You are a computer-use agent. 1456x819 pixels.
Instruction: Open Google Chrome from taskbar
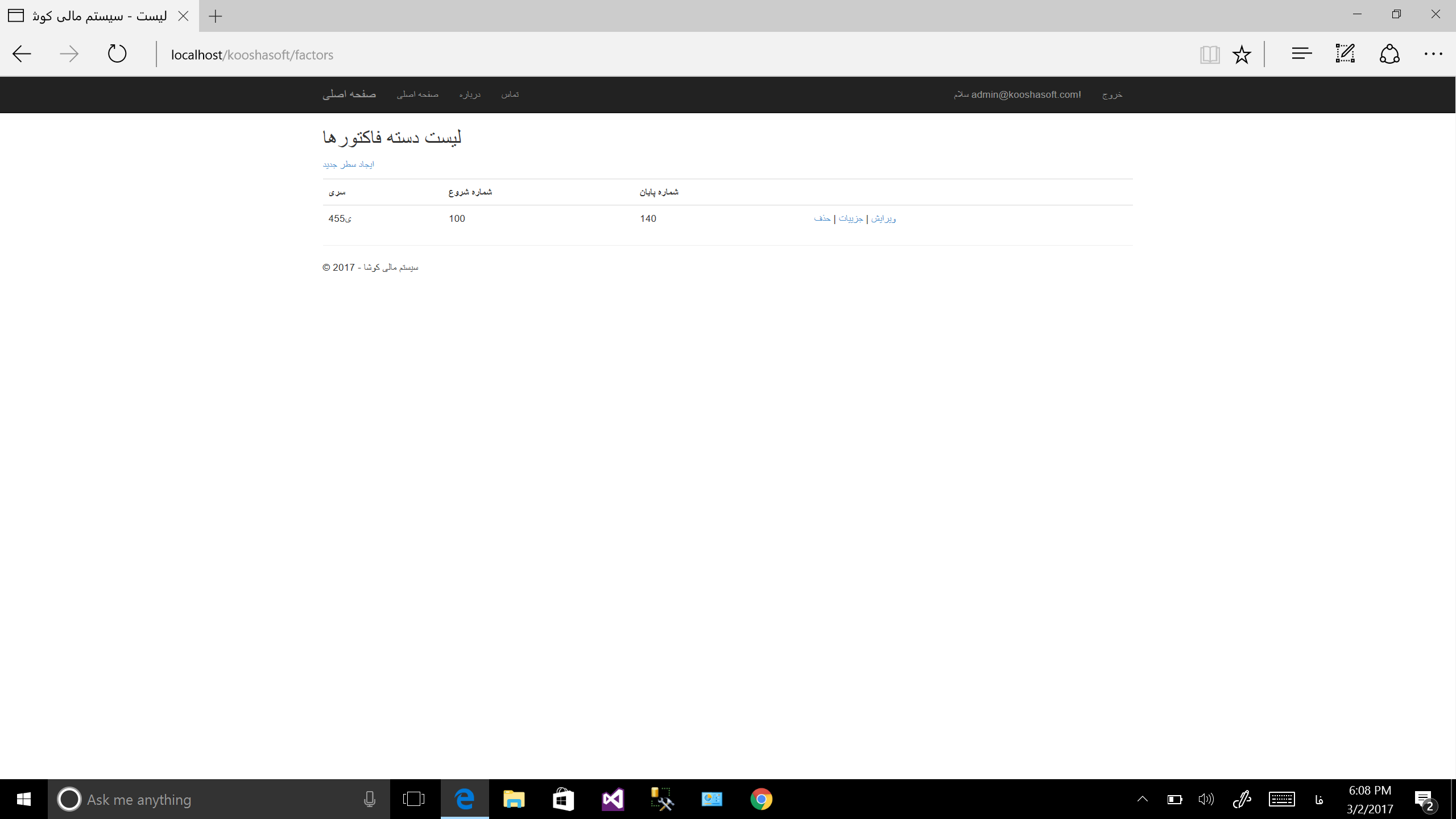pyautogui.click(x=761, y=799)
